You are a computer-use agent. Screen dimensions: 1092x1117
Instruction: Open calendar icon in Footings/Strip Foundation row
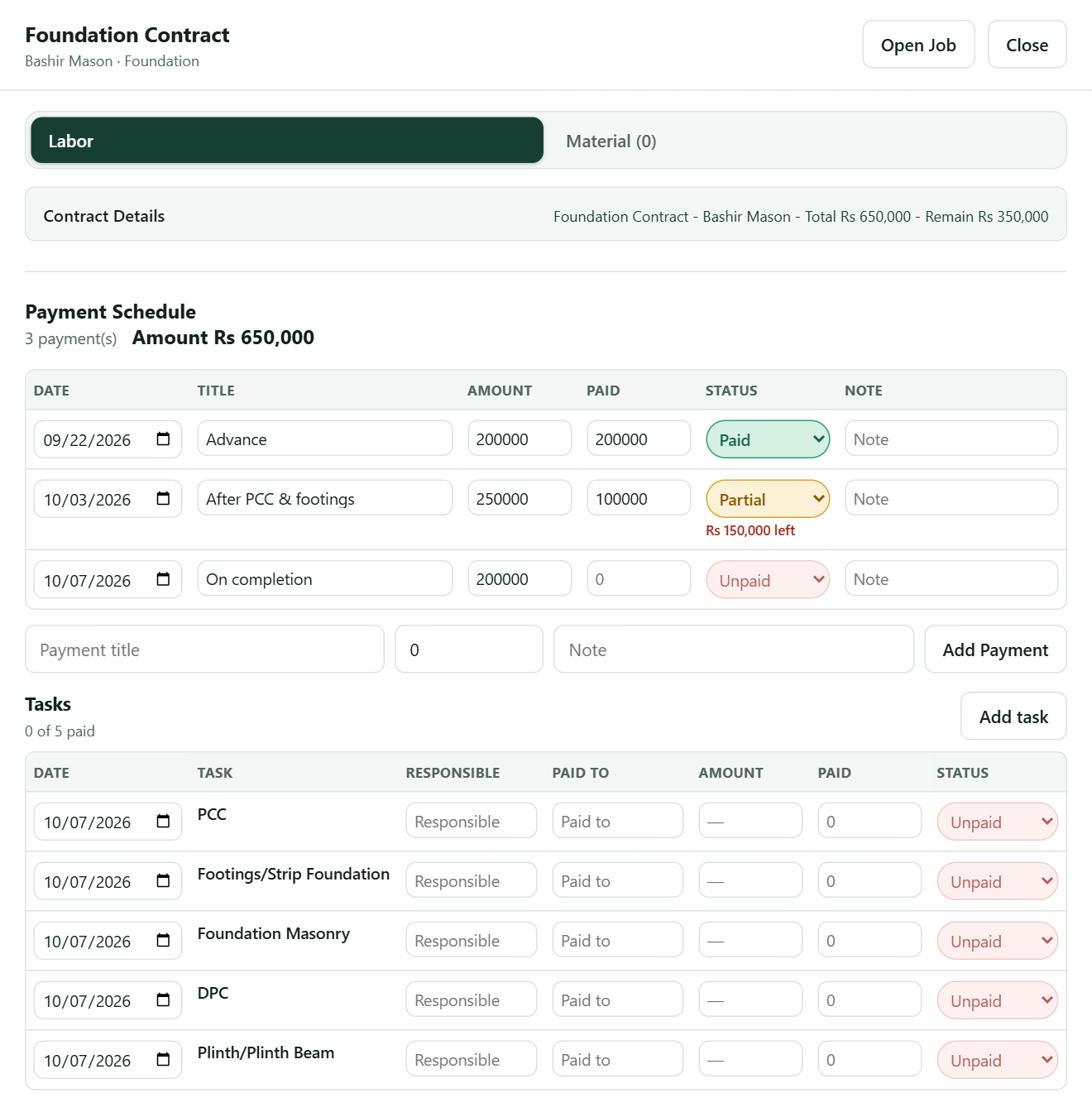click(x=163, y=881)
